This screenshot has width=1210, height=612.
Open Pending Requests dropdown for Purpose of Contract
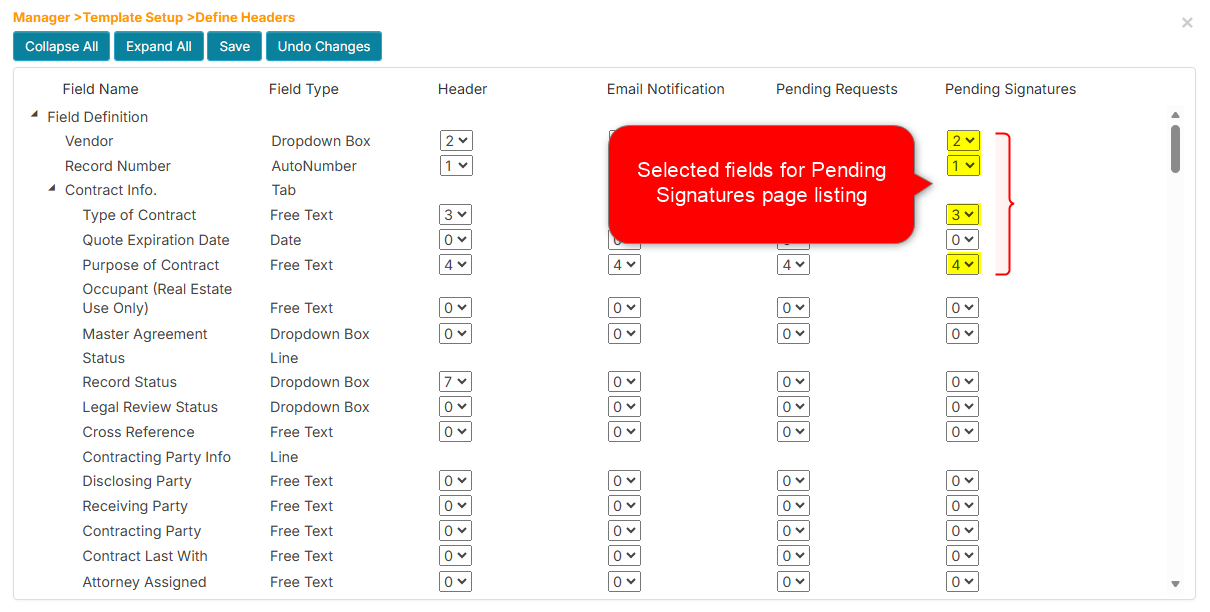793,264
